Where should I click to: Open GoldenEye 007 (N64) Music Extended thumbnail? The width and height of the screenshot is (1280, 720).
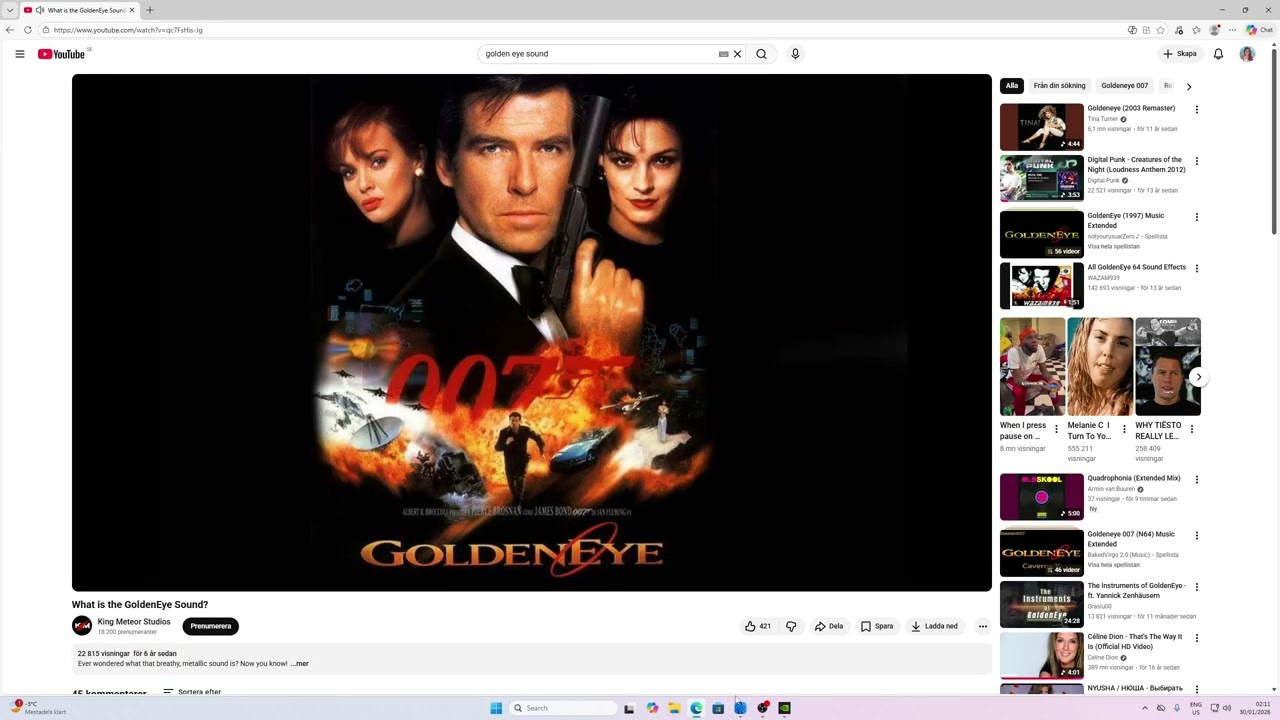[x=1041, y=553]
